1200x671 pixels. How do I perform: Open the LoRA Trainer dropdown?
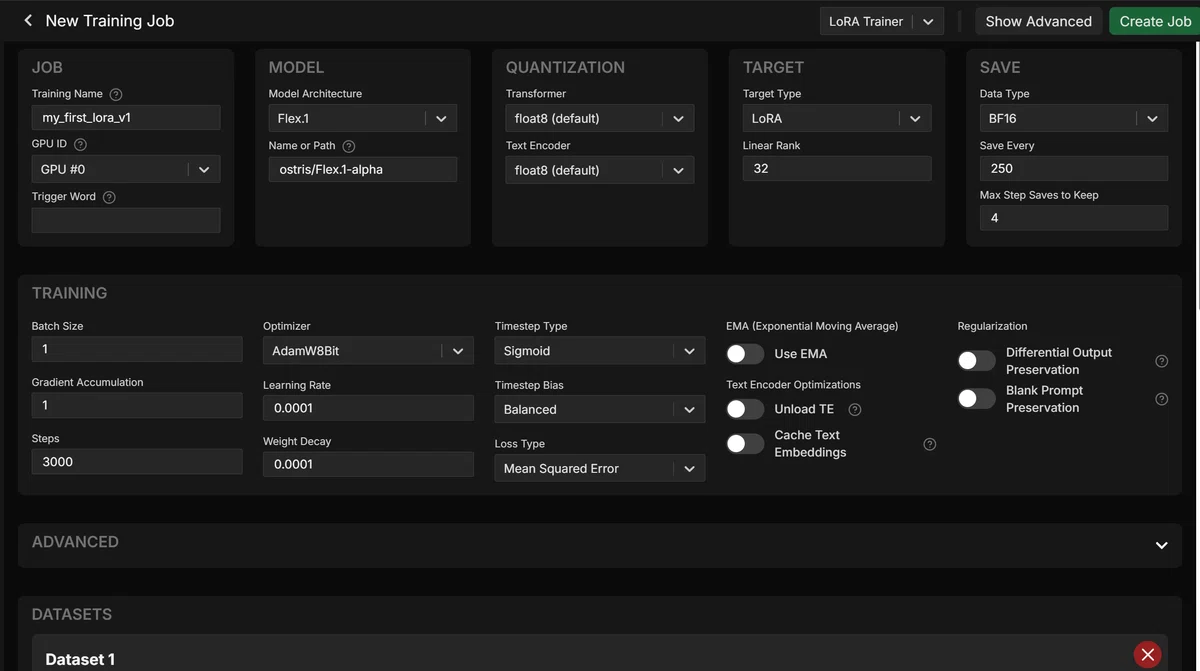[882, 21]
